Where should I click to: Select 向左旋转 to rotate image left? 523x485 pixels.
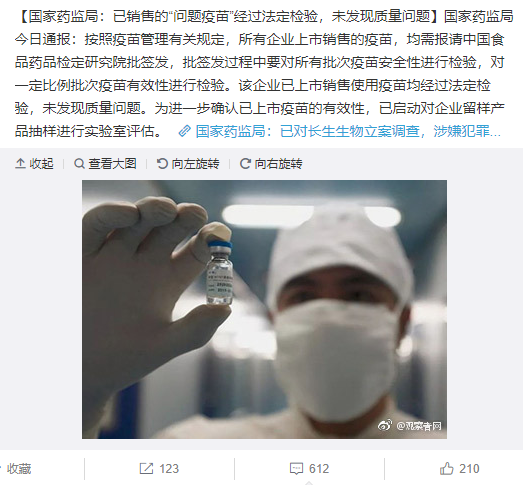pyautogui.click(x=188, y=163)
